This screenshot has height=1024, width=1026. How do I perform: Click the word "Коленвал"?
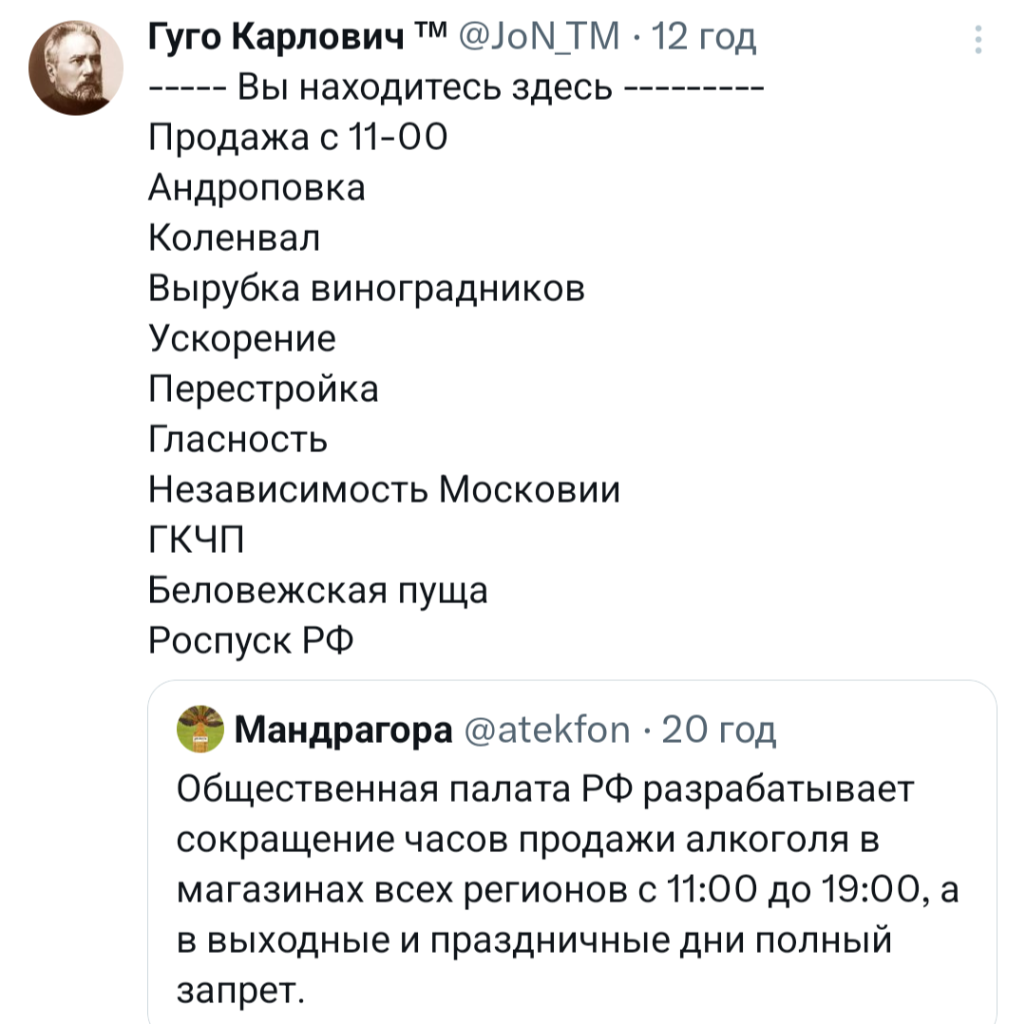click(x=235, y=238)
